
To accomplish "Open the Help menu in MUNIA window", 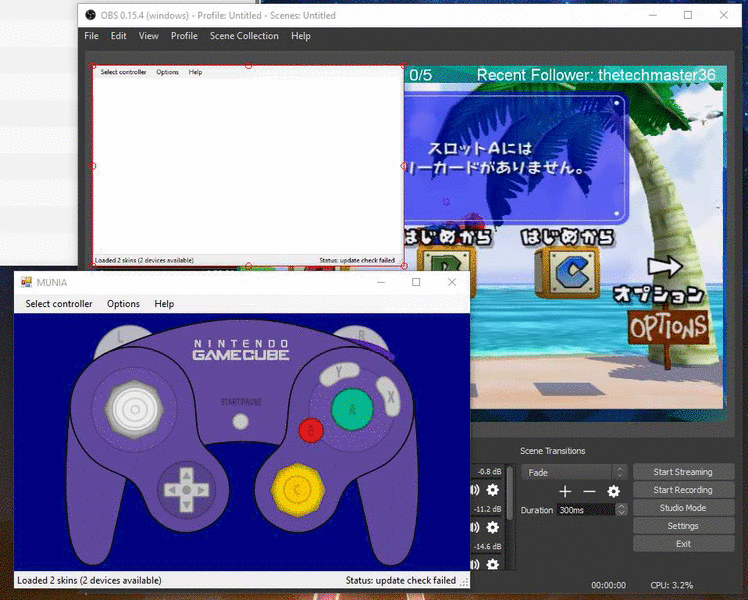I will pos(164,304).
